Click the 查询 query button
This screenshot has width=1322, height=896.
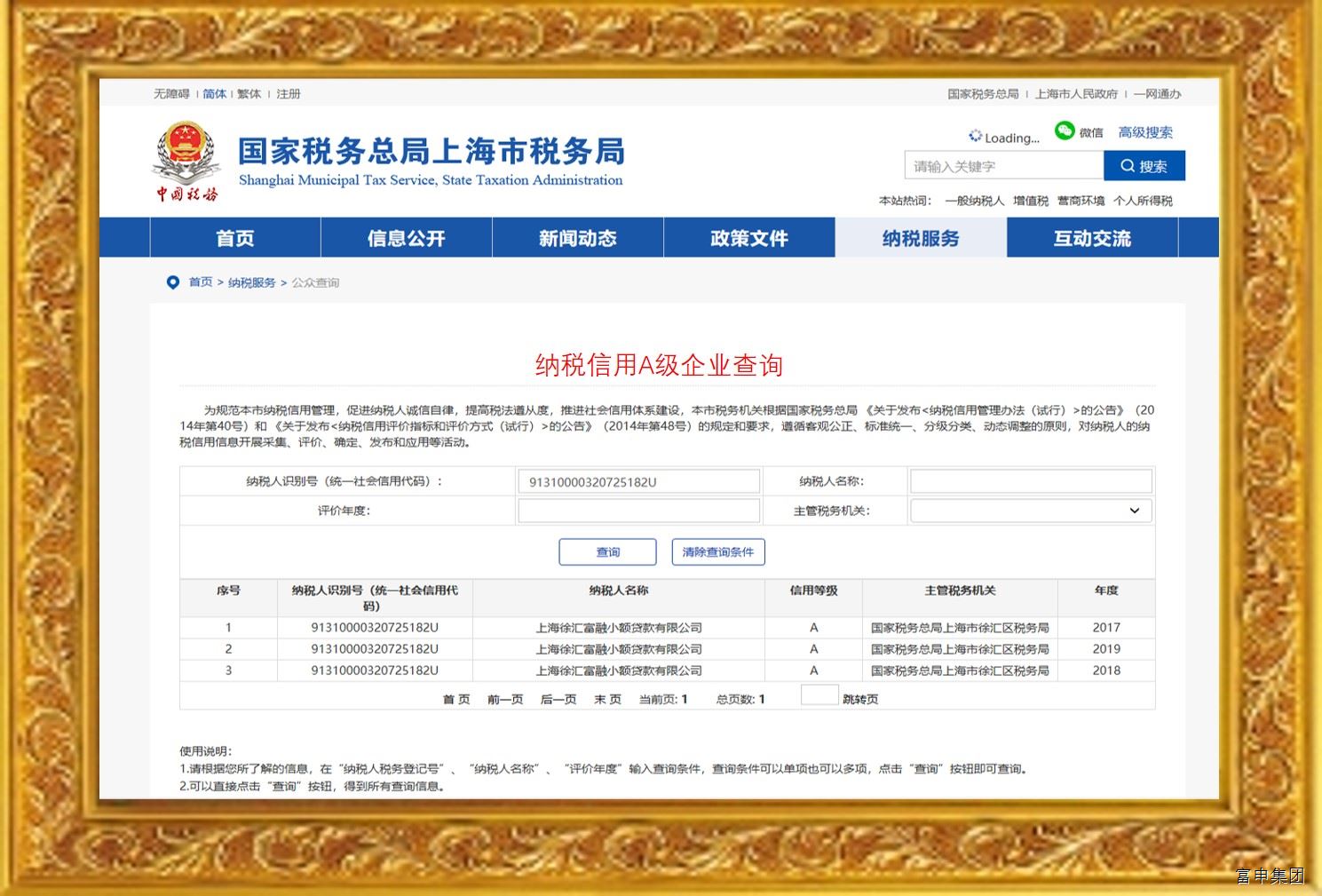(608, 552)
